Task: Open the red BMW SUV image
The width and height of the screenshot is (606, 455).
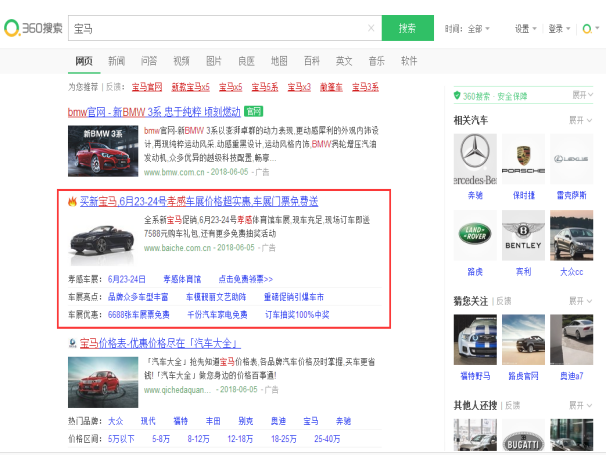Action: click(103, 382)
